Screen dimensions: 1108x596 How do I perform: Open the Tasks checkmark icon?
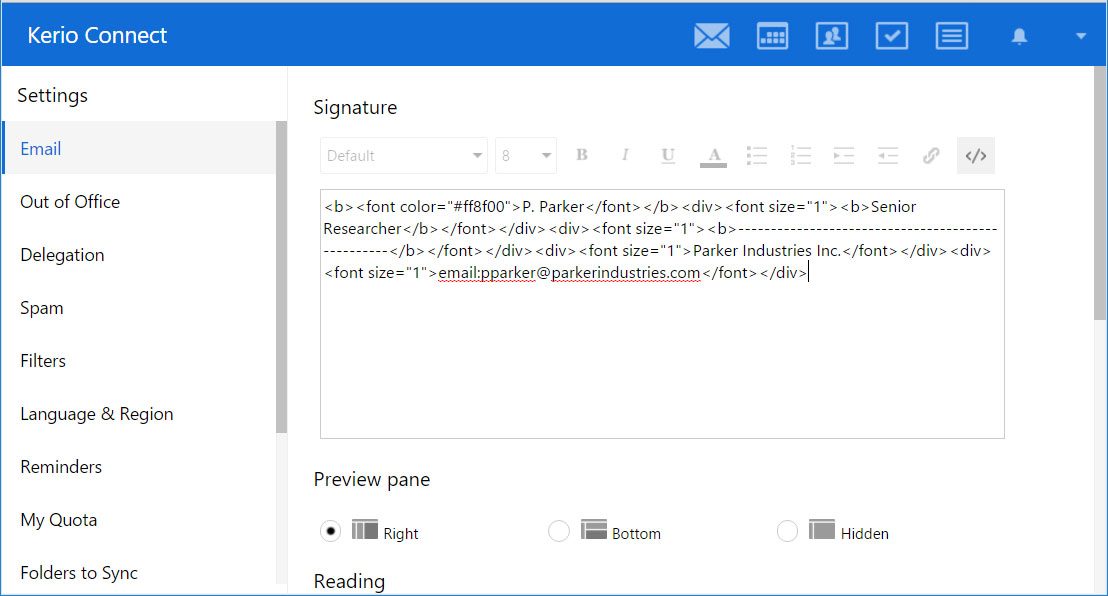coord(892,36)
